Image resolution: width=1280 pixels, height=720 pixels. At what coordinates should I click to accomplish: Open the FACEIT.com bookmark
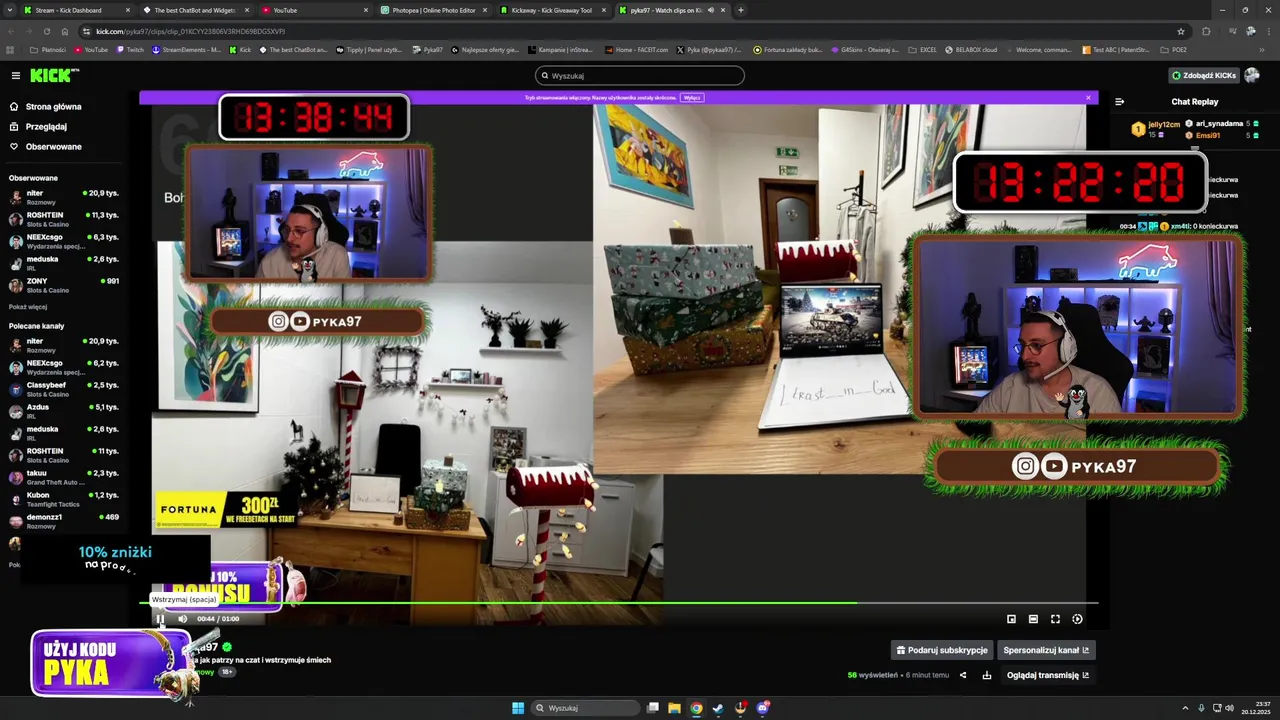[x=636, y=49]
